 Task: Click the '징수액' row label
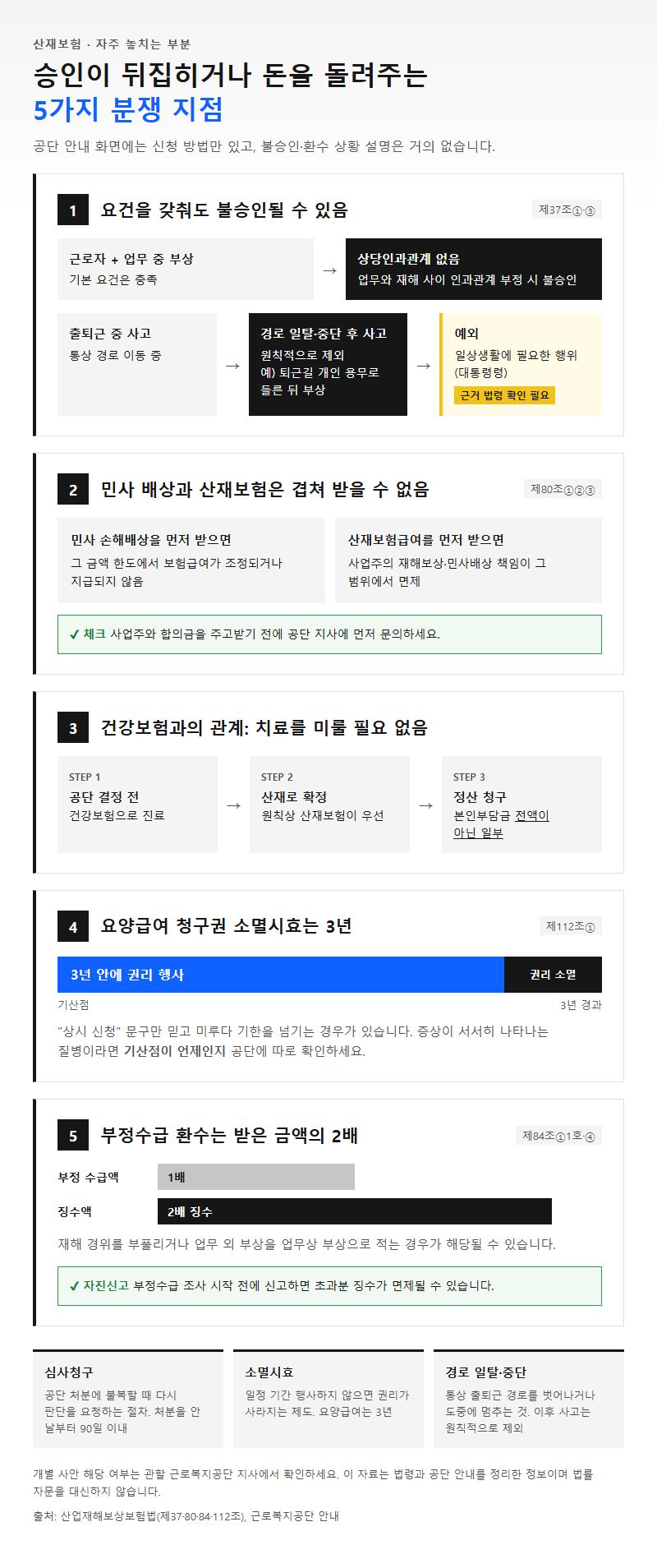[75, 1212]
